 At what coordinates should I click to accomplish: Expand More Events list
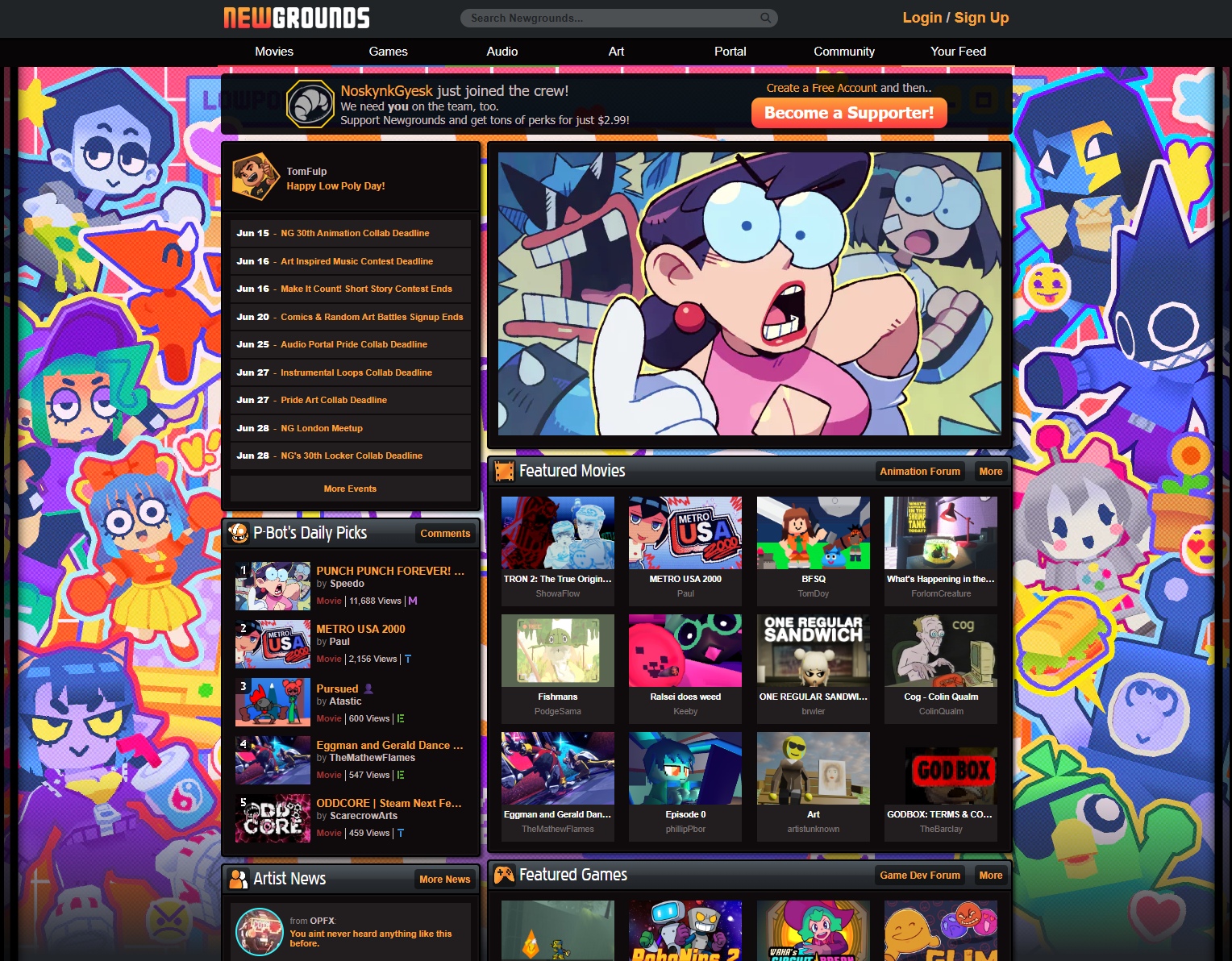350,489
